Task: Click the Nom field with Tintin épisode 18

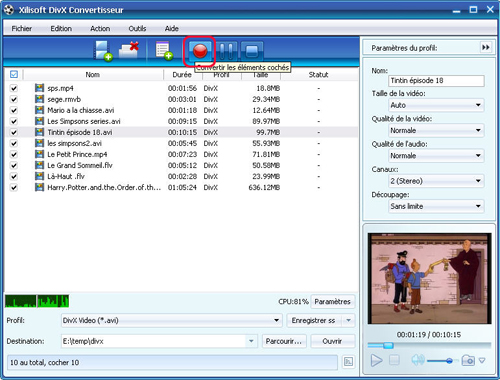Action: coord(436,80)
